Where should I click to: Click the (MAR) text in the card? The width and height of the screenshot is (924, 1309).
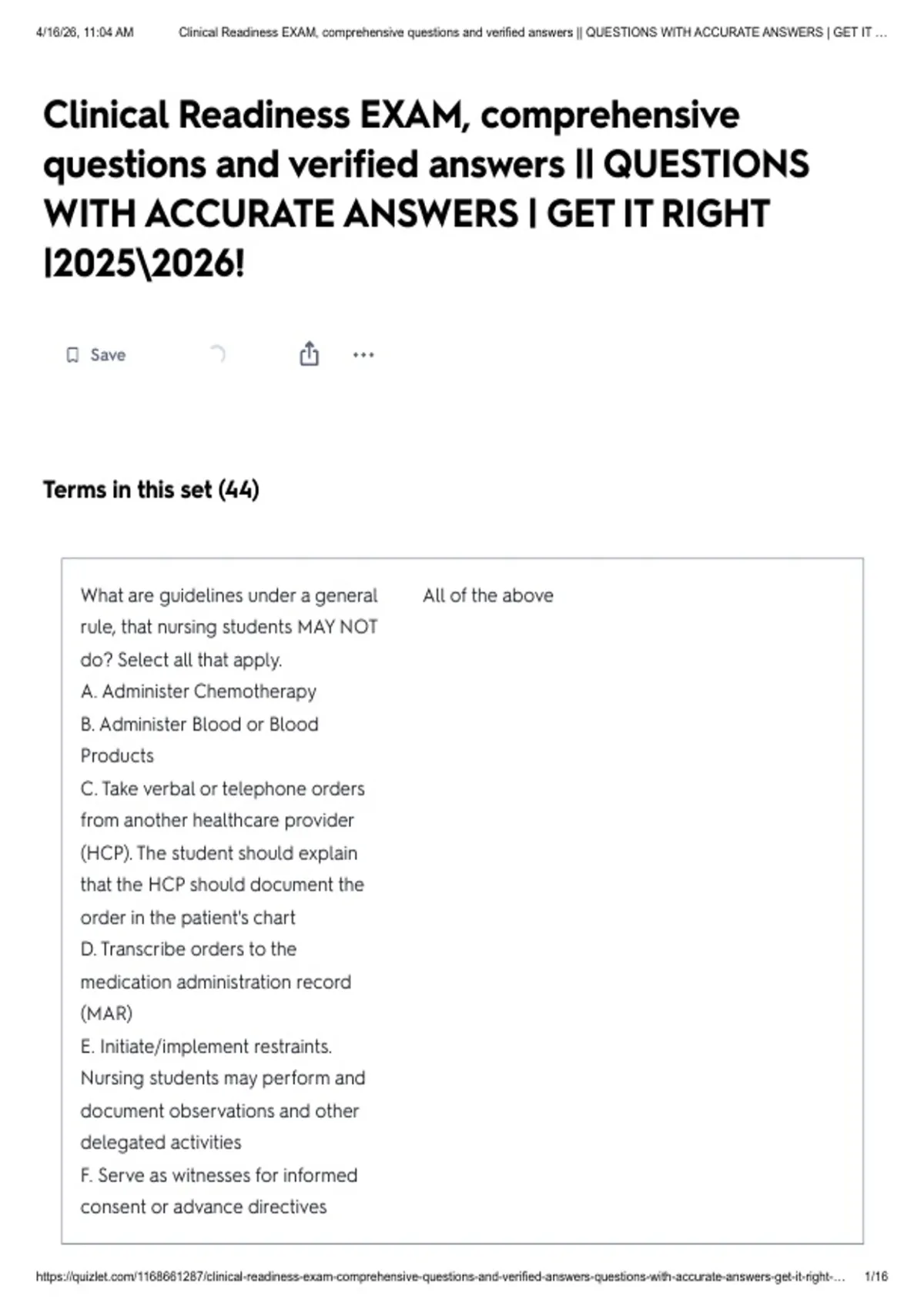click(x=106, y=1013)
